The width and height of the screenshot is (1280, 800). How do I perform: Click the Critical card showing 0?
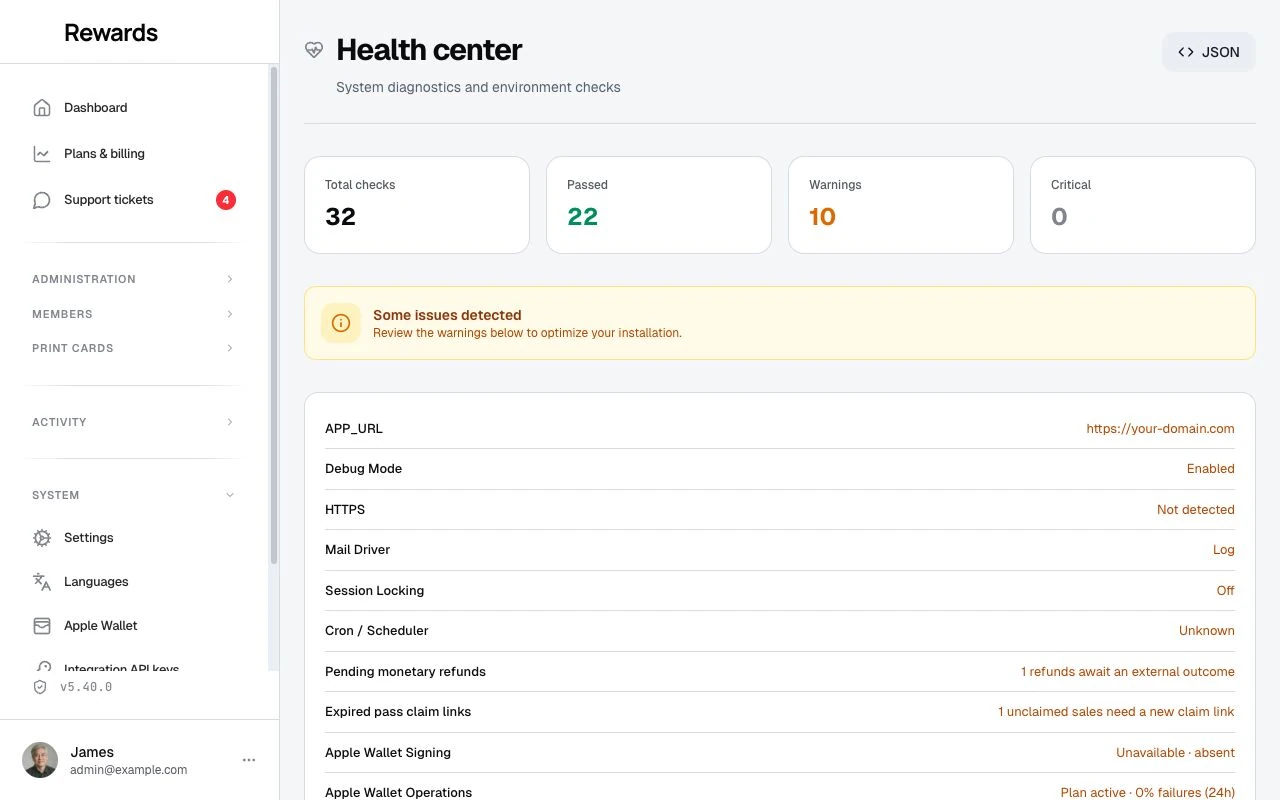click(x=1143, y=205)
